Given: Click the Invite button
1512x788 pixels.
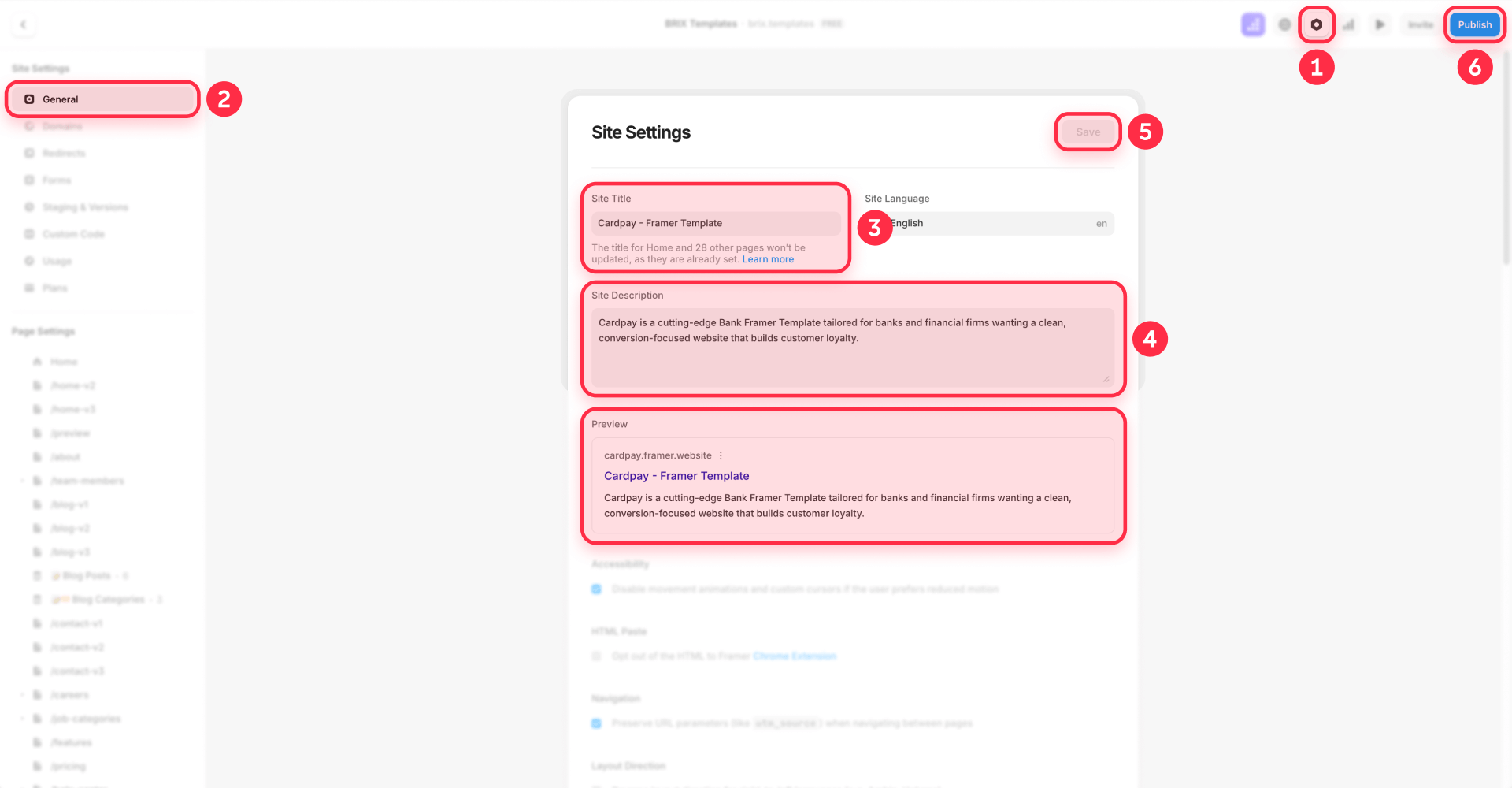Looking at the screenshot, I should click(x=1421, y=24).
